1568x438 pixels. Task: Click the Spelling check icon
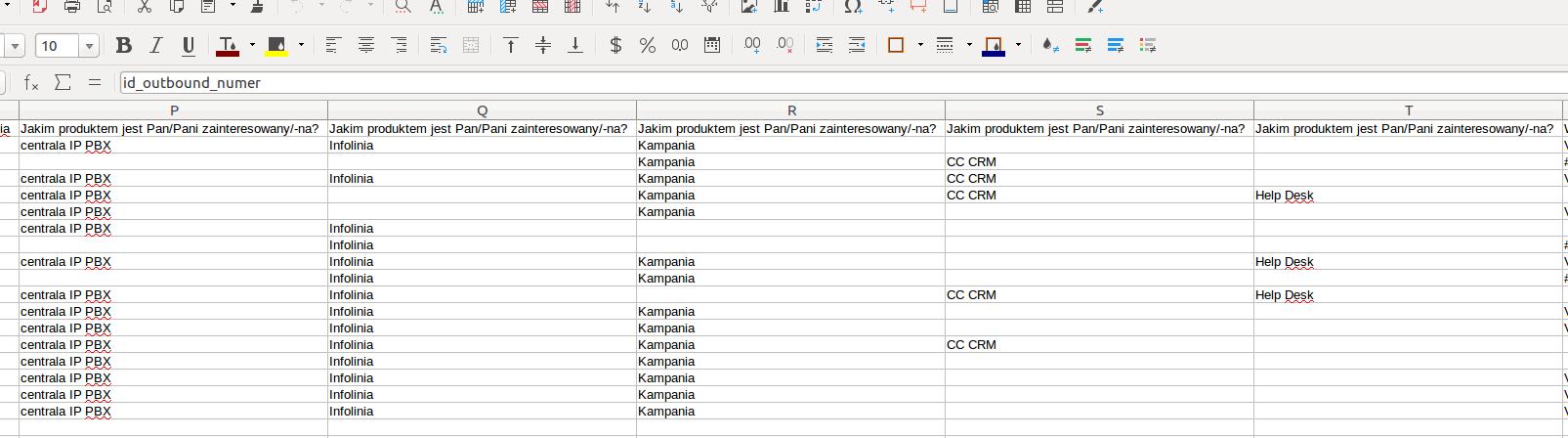[x=436, y=7]
